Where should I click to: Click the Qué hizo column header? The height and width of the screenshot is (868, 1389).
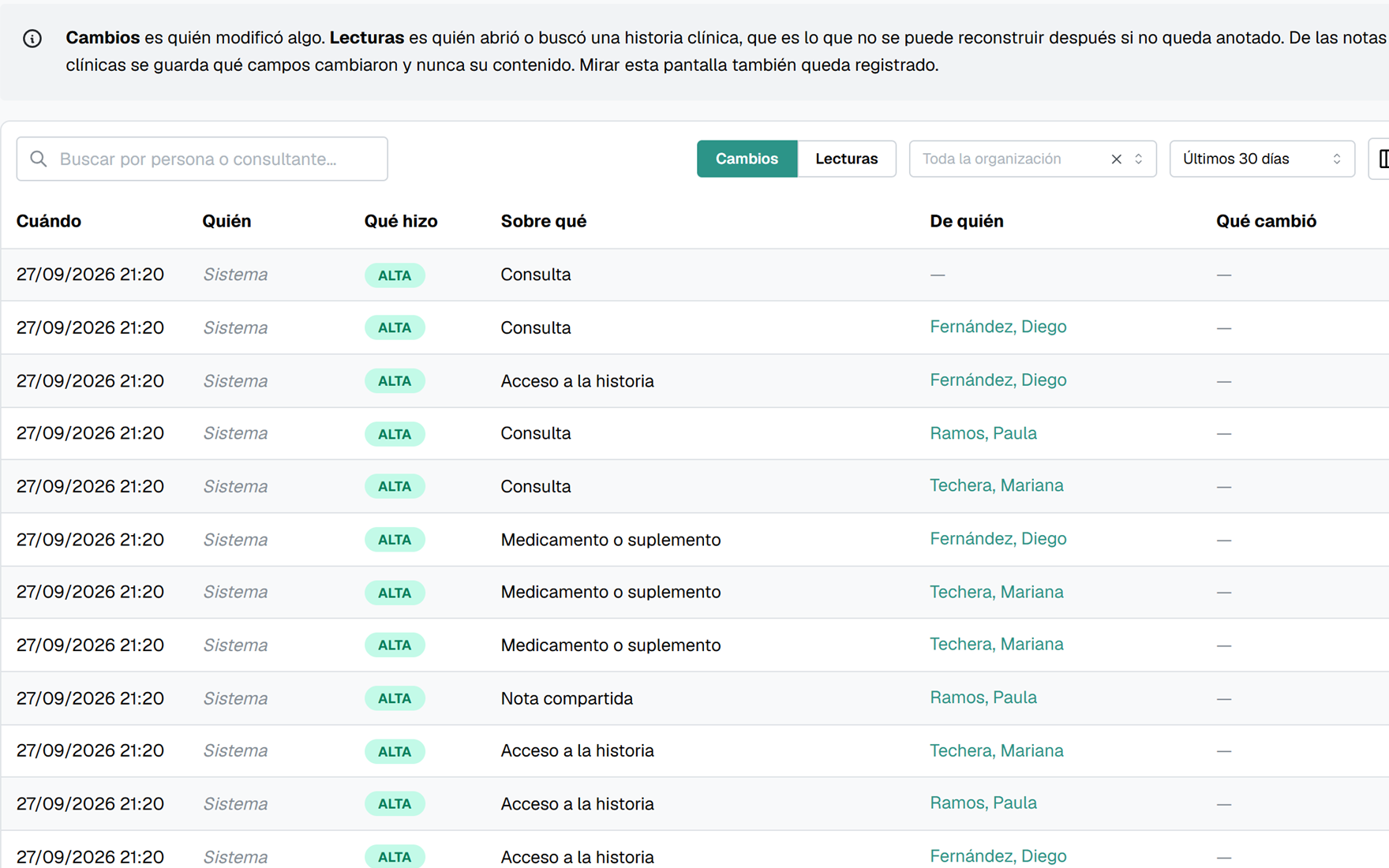coord(401,221)
